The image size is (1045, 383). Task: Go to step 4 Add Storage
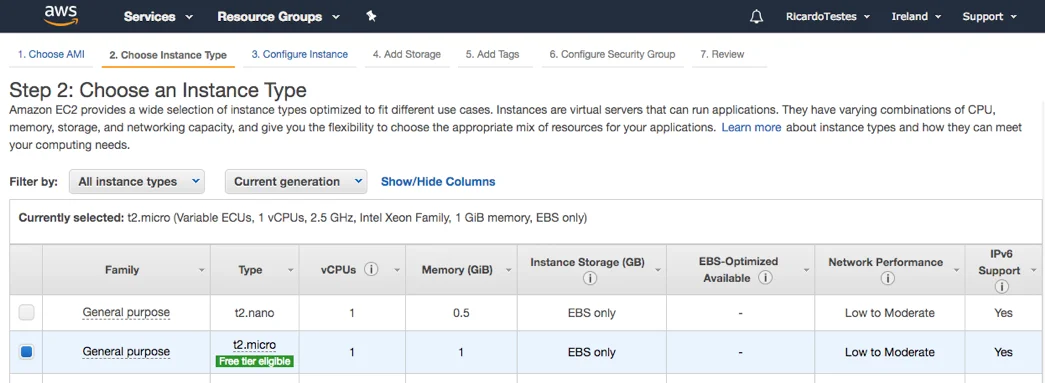tap(407, 55)
